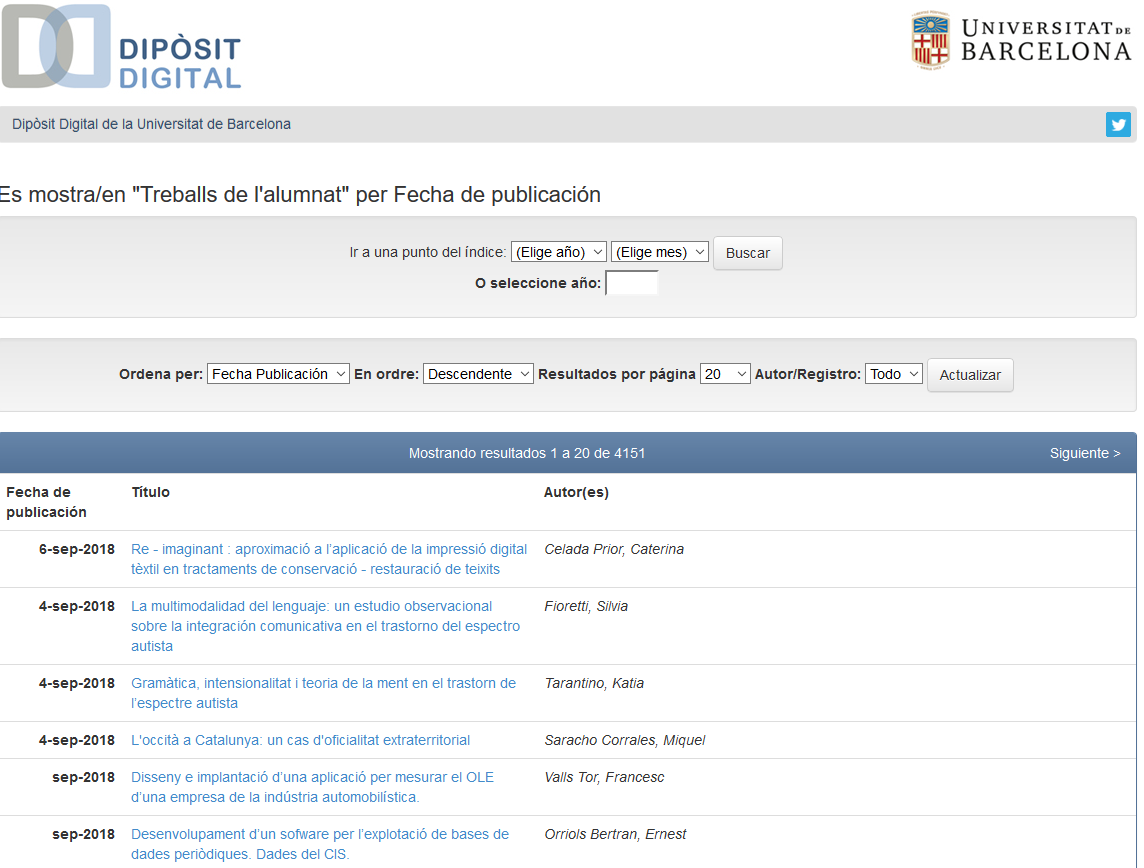Screen dimensions: 1144x868
Task: Focus the 'O seleccione año' text field
Action: tap(632, 284)
